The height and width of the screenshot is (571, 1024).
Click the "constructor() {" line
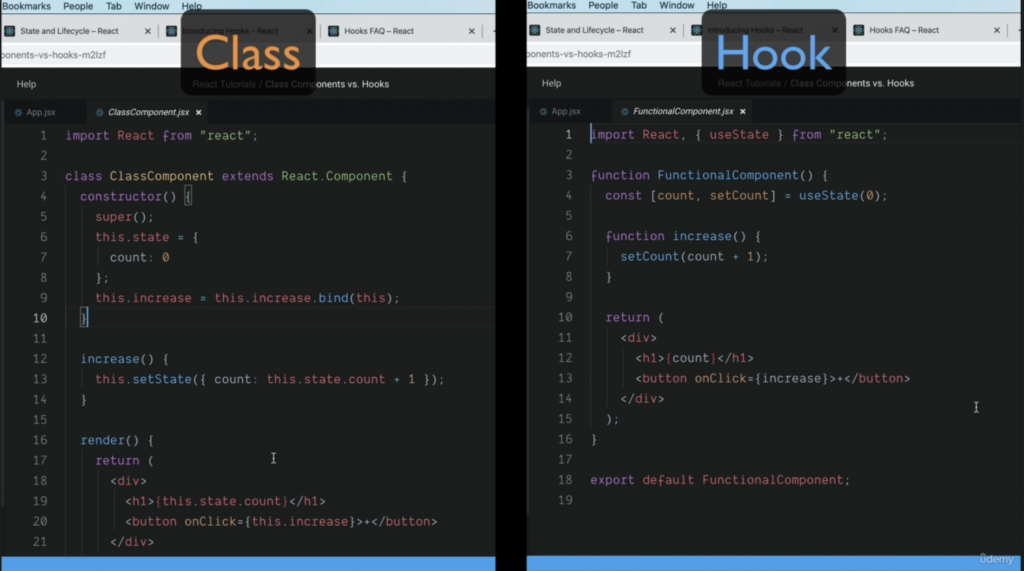[x=136, y=197]
